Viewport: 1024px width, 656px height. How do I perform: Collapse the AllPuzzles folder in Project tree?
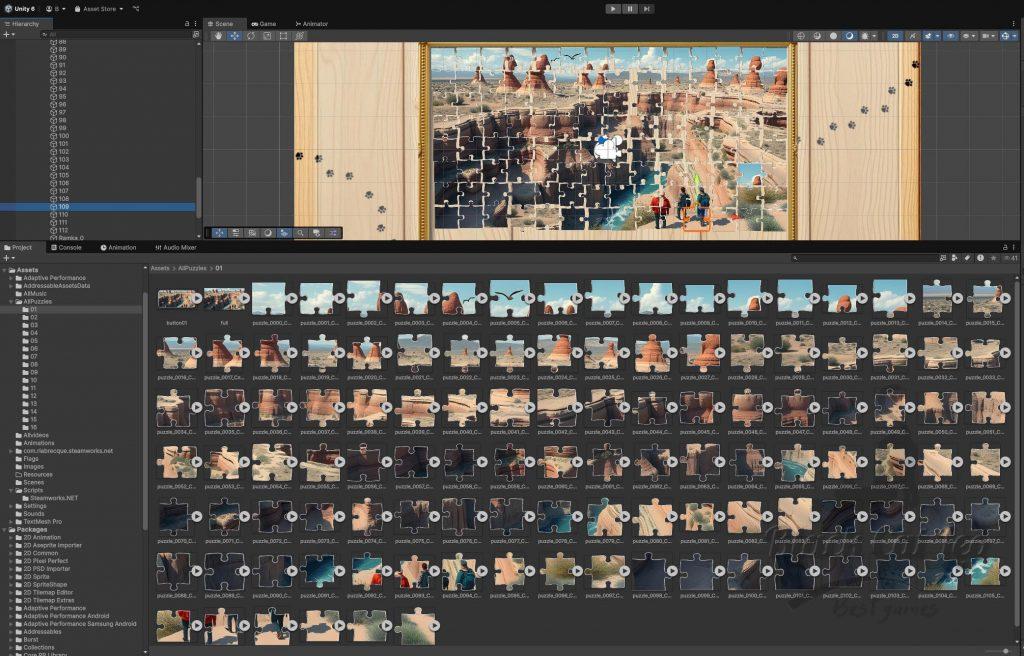click(x=11, y=302)
